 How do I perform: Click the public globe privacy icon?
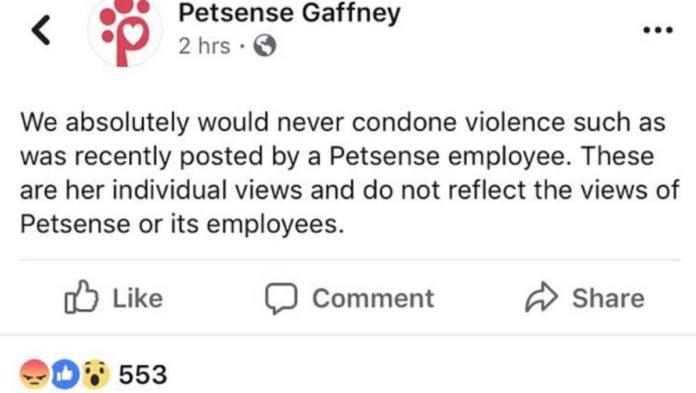coord(265,46)
